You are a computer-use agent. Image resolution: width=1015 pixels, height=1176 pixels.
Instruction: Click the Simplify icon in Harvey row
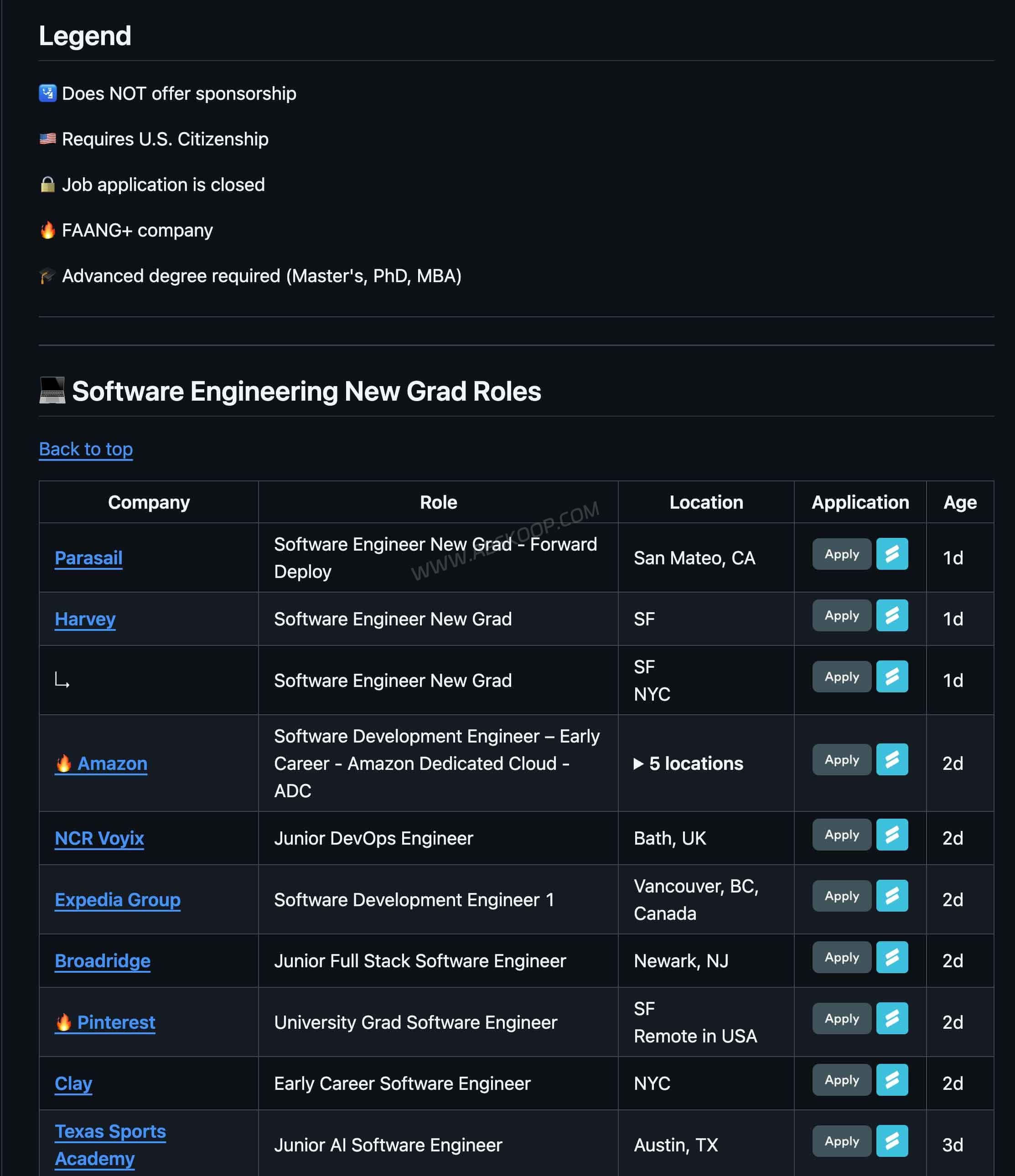point(892,615)
